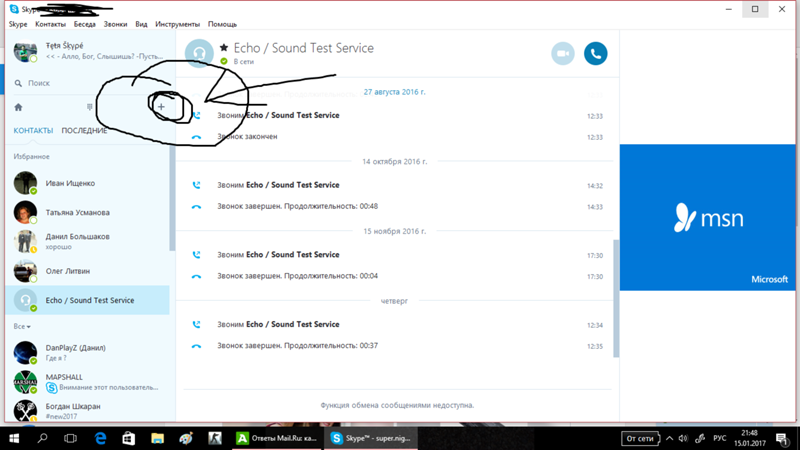Start a video call with Echo

tap(563, 54)
